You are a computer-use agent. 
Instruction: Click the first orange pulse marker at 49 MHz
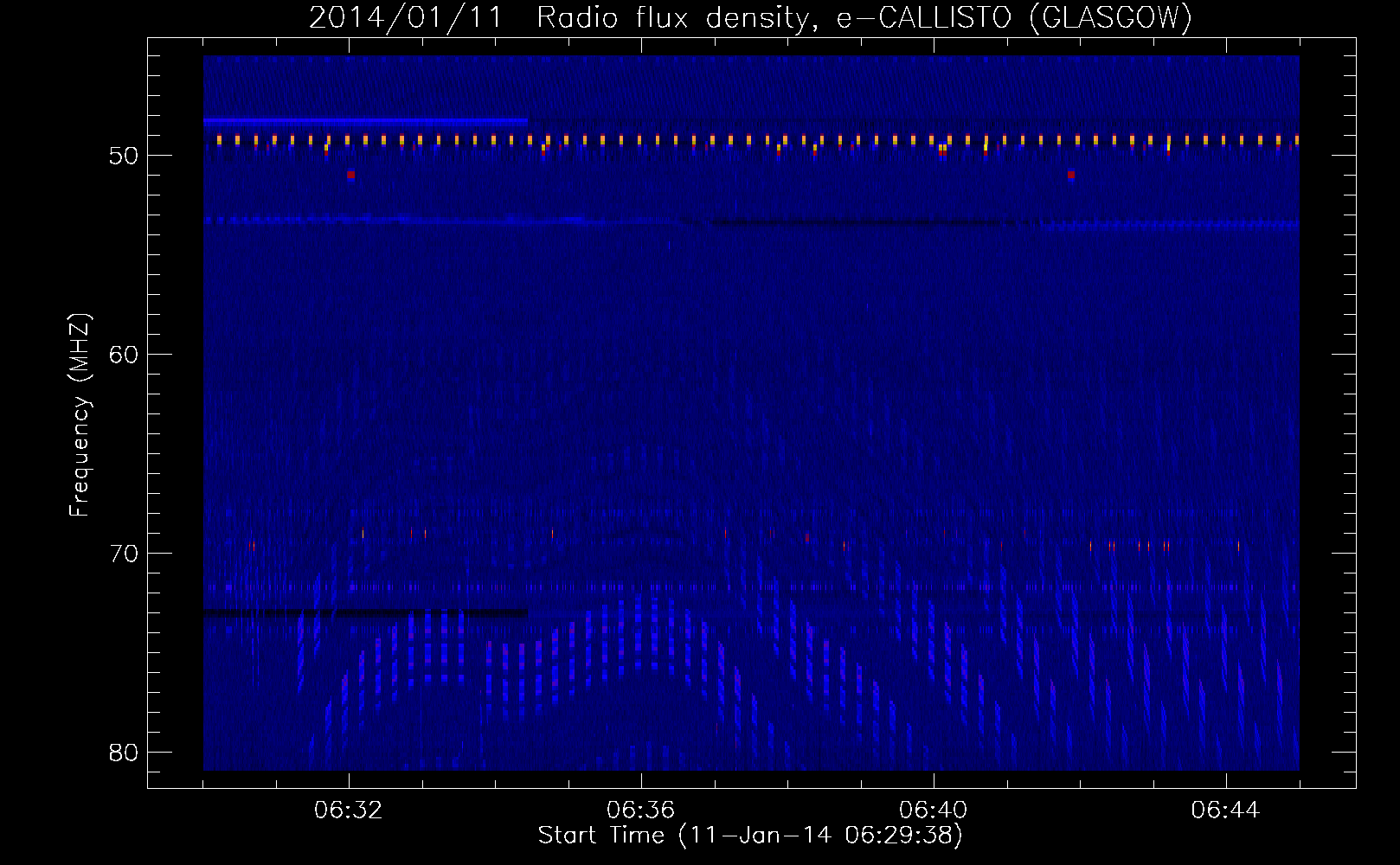coord(220,139)
